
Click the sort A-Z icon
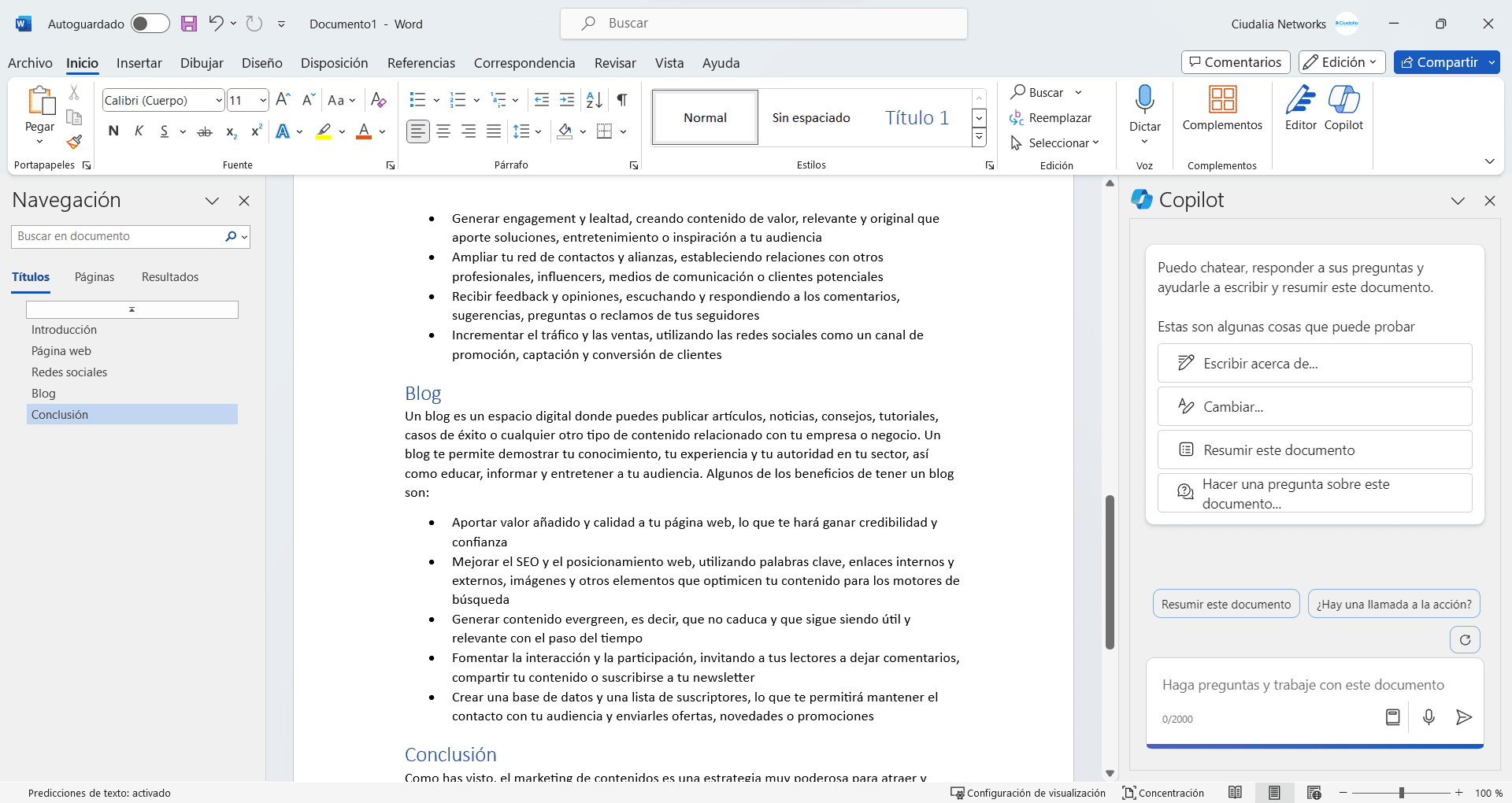coord(595,100)
